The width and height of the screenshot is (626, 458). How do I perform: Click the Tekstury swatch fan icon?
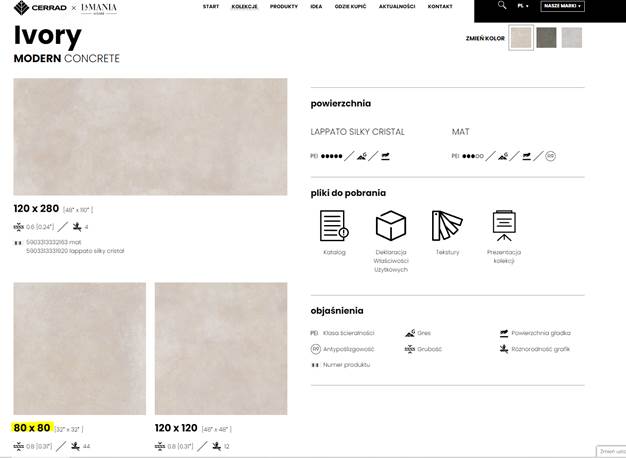point(447,226)
